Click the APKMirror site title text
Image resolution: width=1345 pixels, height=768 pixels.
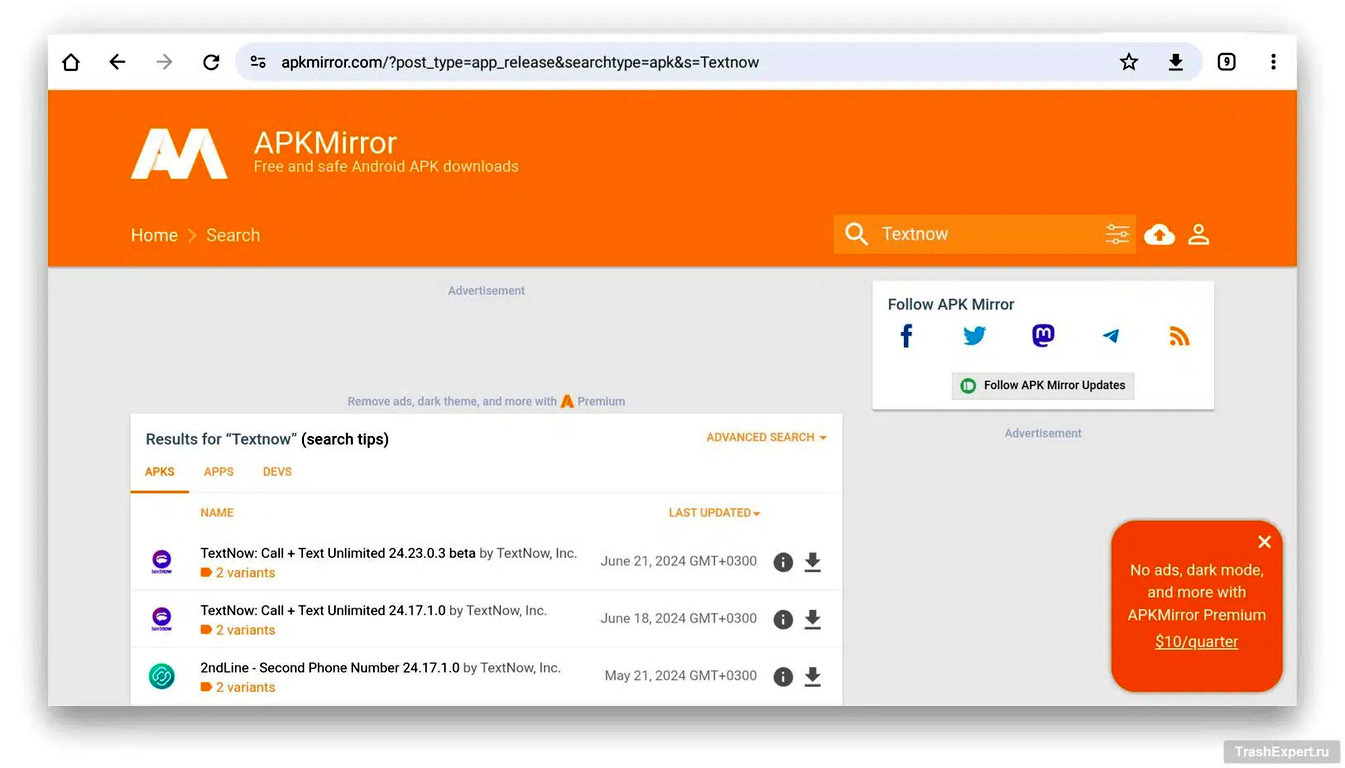[325, 142]
